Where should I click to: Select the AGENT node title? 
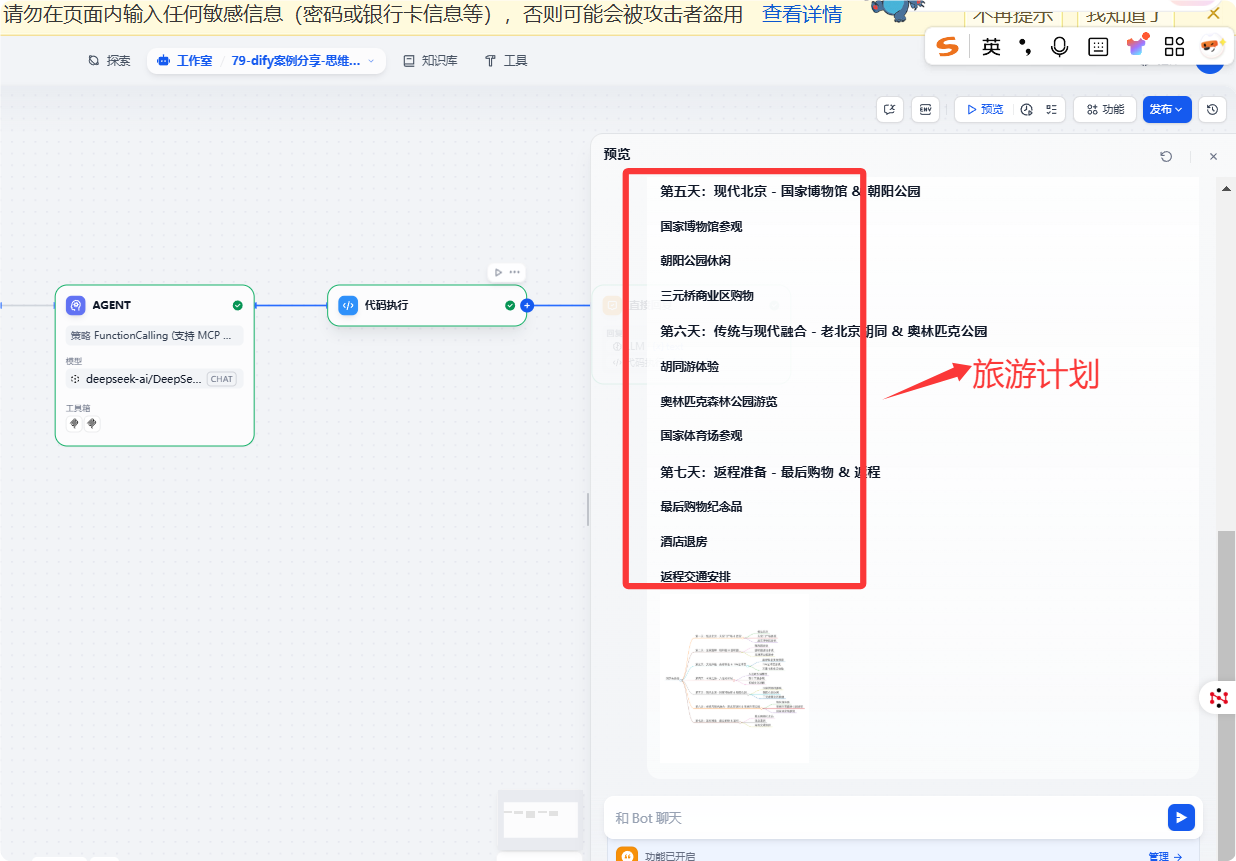(x=112, y=305)
